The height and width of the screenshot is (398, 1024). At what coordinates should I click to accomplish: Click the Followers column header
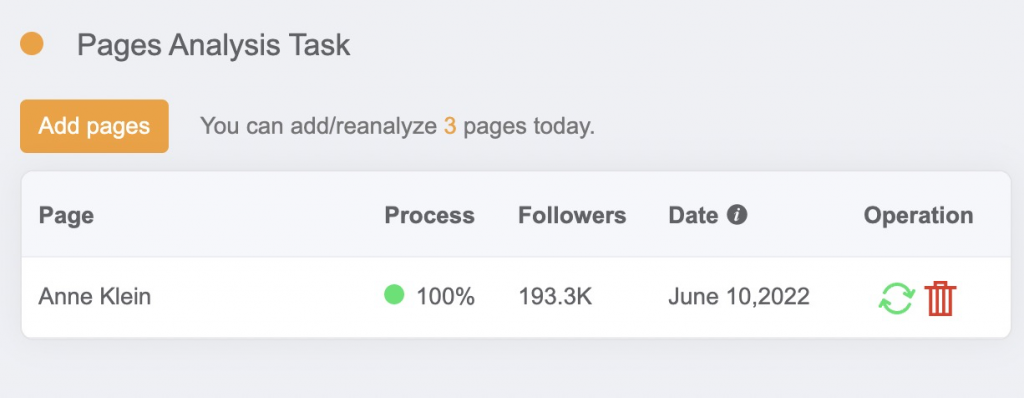pyautogui.click(x=572, y=215)
